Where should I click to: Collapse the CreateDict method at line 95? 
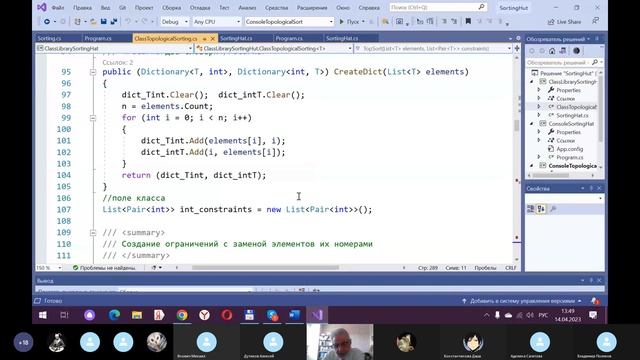coord(93,72)
